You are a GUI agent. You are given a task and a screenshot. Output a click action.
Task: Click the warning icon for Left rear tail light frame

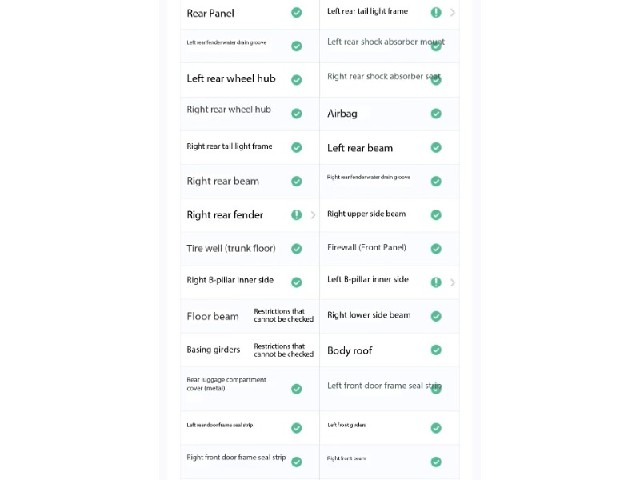436,13
